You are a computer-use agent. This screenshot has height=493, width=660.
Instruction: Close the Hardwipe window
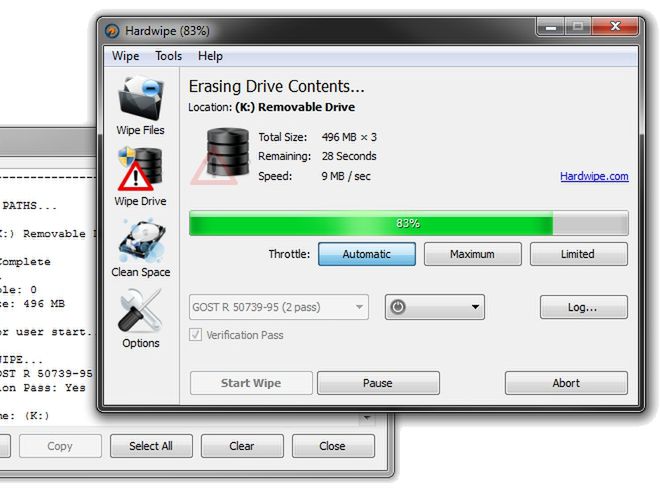(x=615, y=27)
